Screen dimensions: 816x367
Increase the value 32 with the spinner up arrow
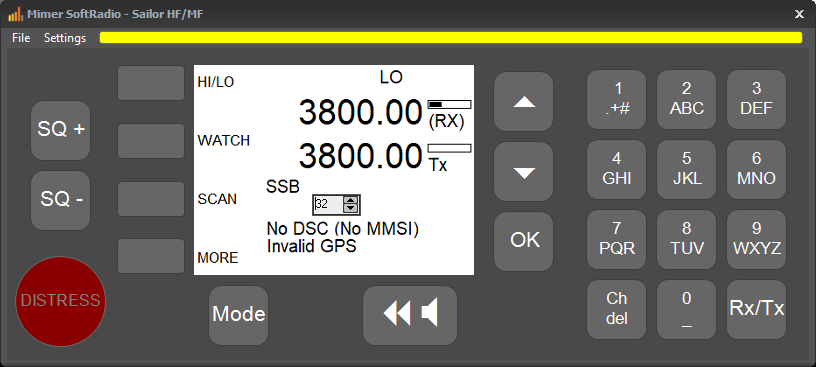tap(351, 200)
